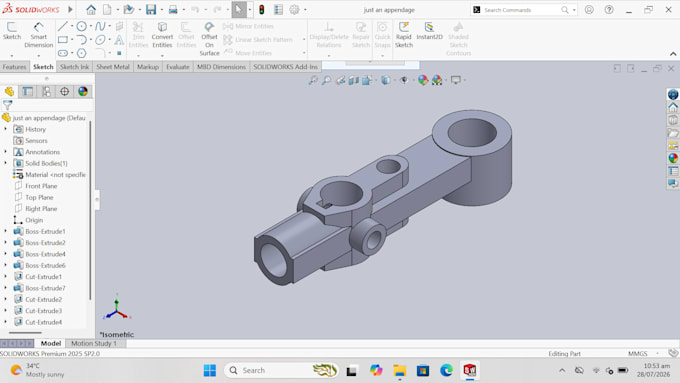Click the Sketch tool icon

[x=12, y=31]
